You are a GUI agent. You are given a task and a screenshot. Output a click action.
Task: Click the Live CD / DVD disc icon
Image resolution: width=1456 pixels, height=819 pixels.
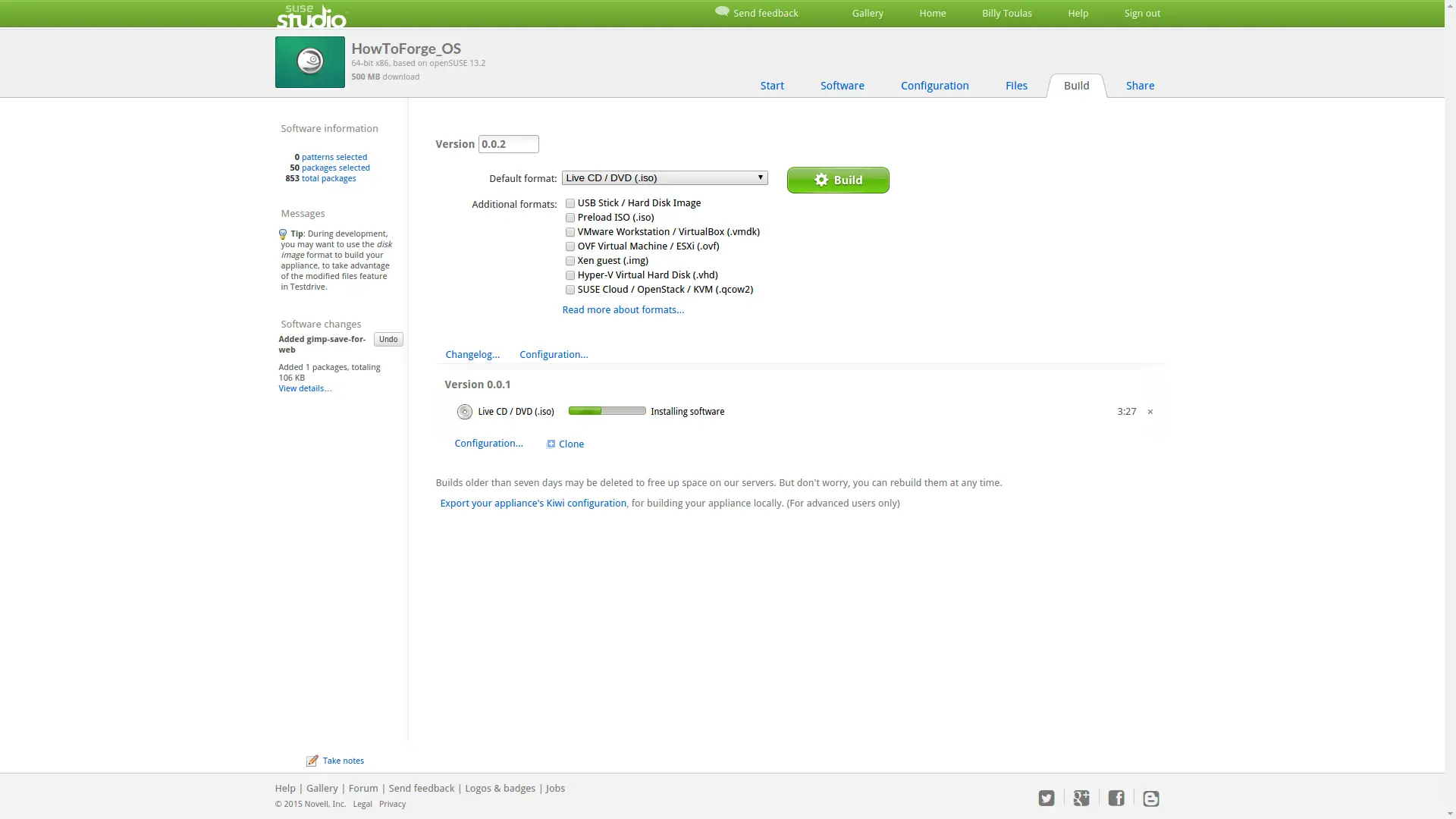click(465, 412)
